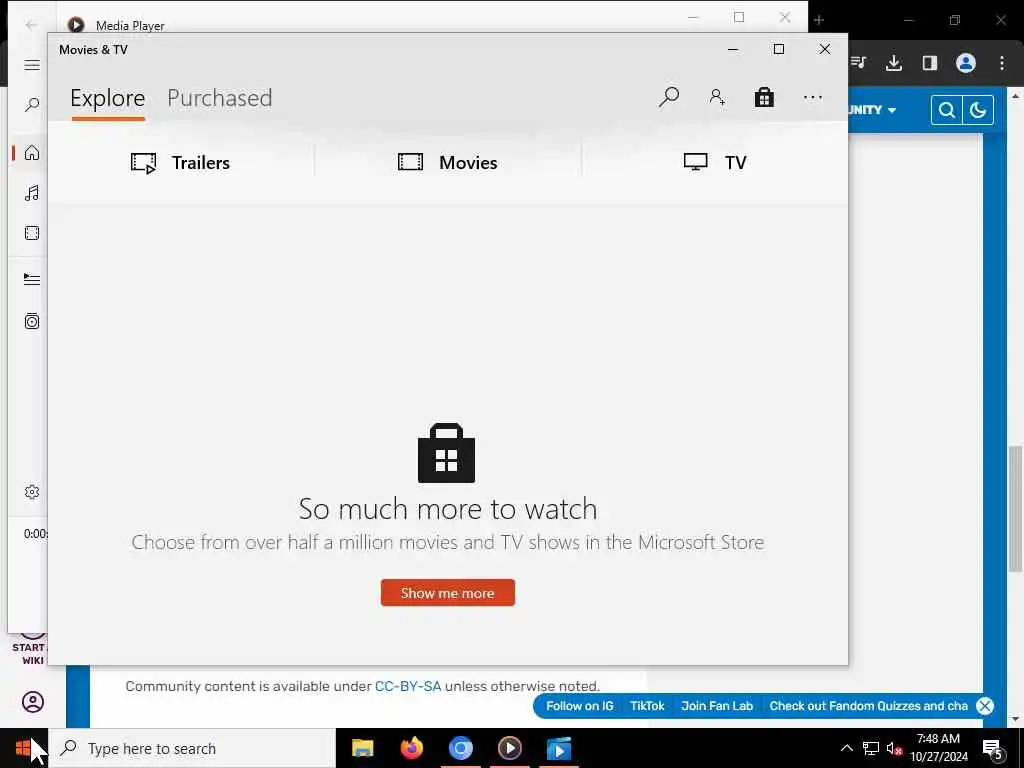The width and height of the screenshot is (1024, 768).
Task: Click Check out Fandom Quizzes link
Action: tap(869, 705)
